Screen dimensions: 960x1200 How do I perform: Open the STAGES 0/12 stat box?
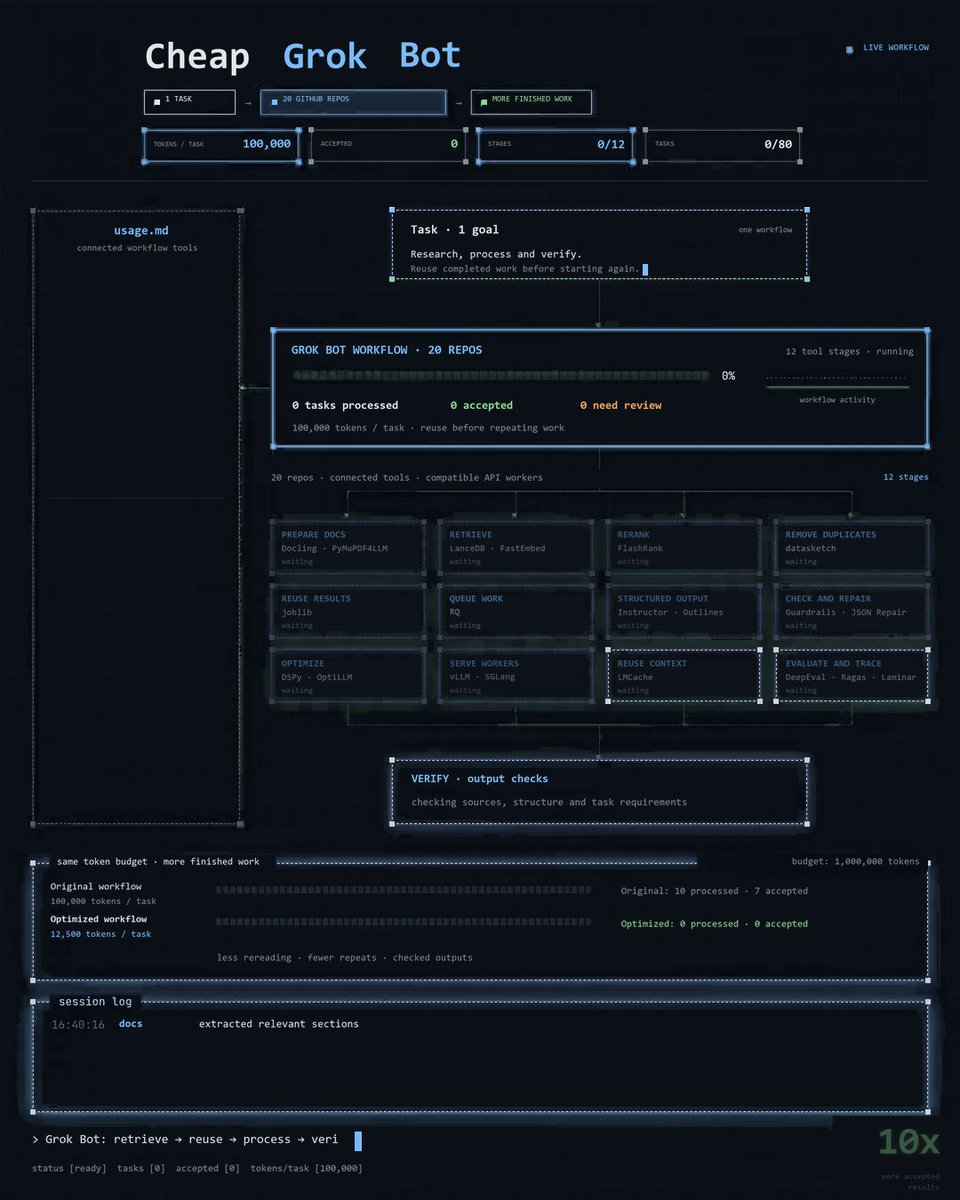point(554,144)
